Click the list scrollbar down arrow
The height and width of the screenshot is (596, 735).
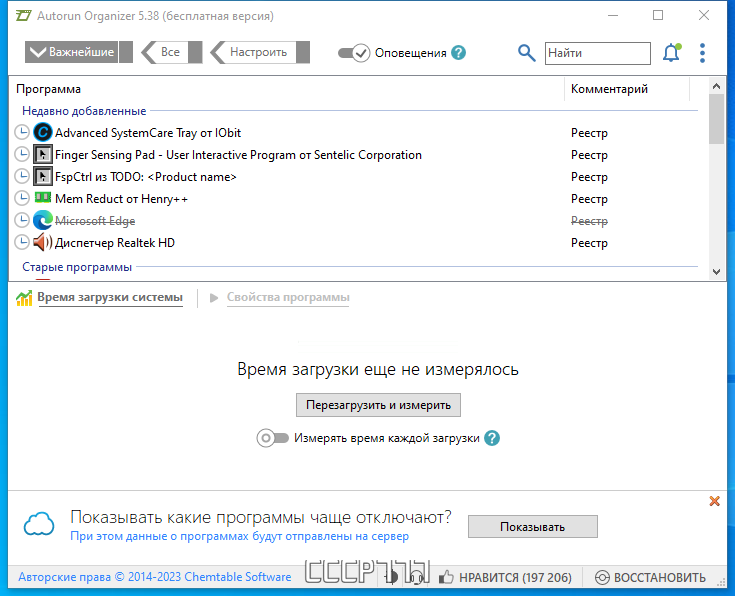click(716, 272)
